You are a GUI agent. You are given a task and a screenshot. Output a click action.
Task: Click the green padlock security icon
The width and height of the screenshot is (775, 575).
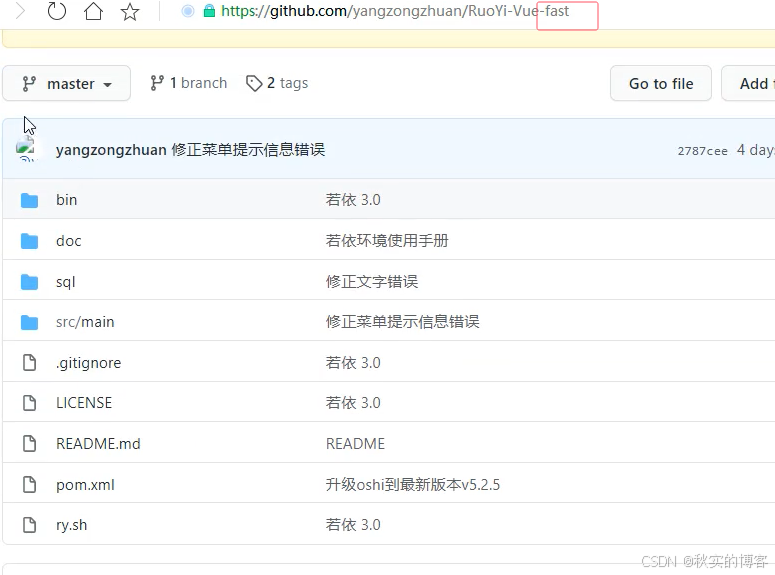(x=209, y=11)
